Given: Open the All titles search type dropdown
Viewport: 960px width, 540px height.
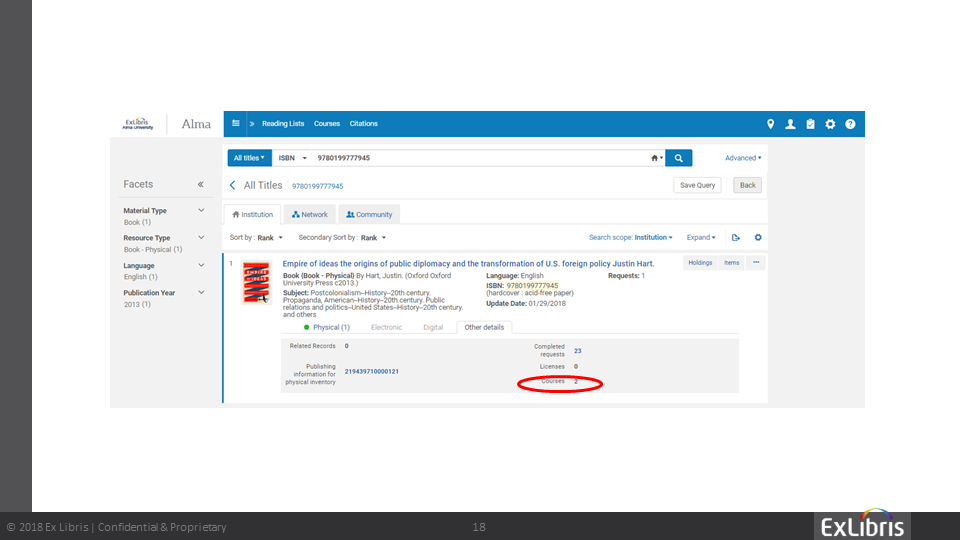Looking at the screenshot, I should coord(248,158).
